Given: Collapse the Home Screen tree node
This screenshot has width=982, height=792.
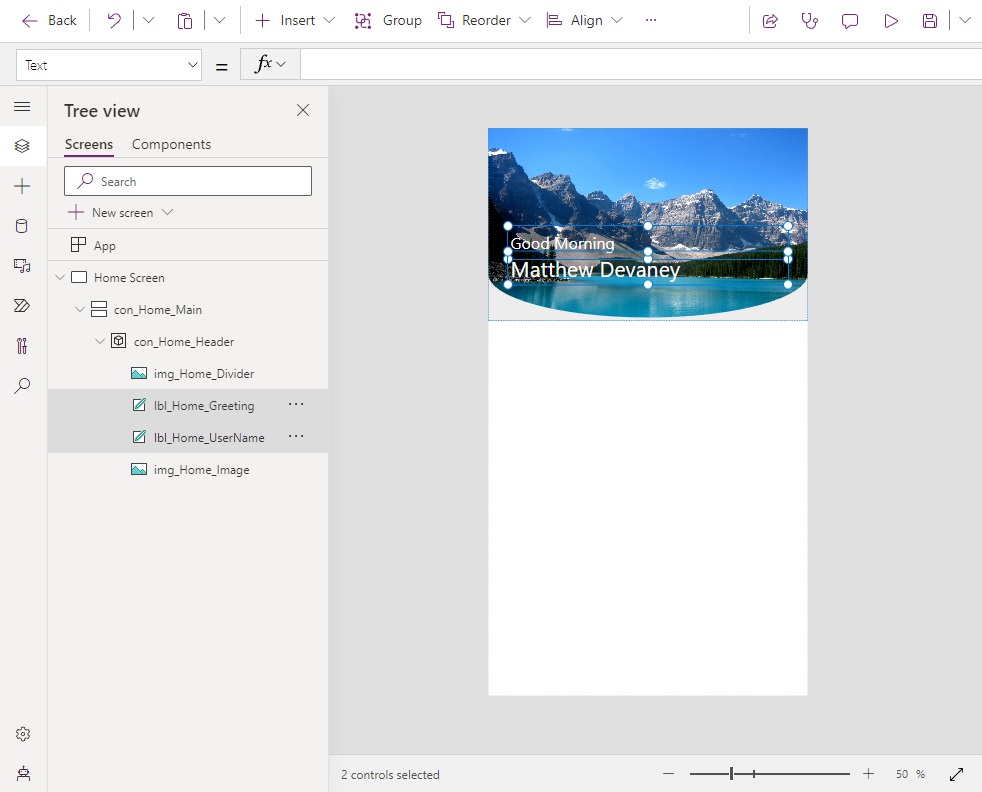Looking at the screenshot, I should 59,277.
